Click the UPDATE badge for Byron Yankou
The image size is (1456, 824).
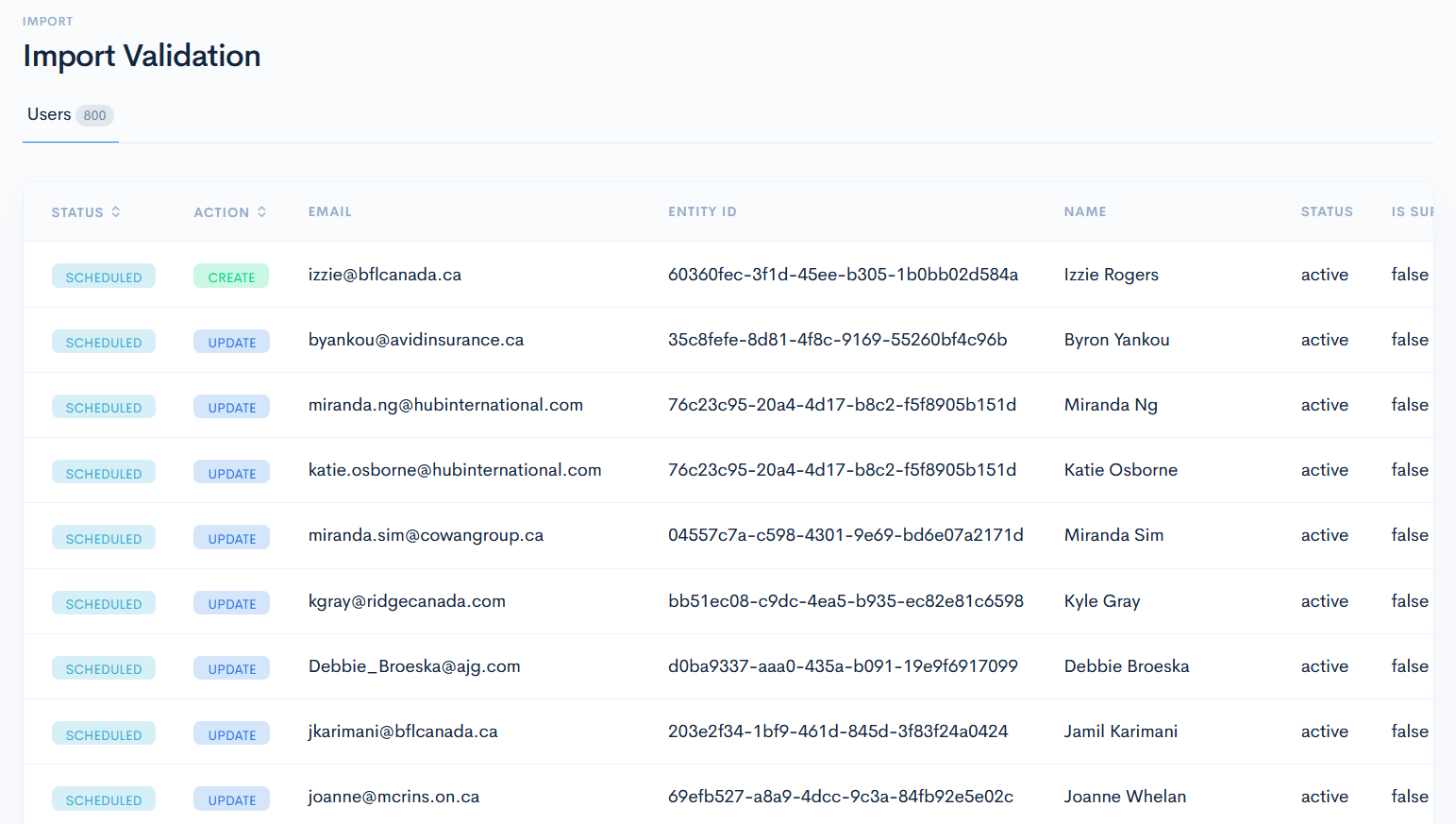coord(230,342)
